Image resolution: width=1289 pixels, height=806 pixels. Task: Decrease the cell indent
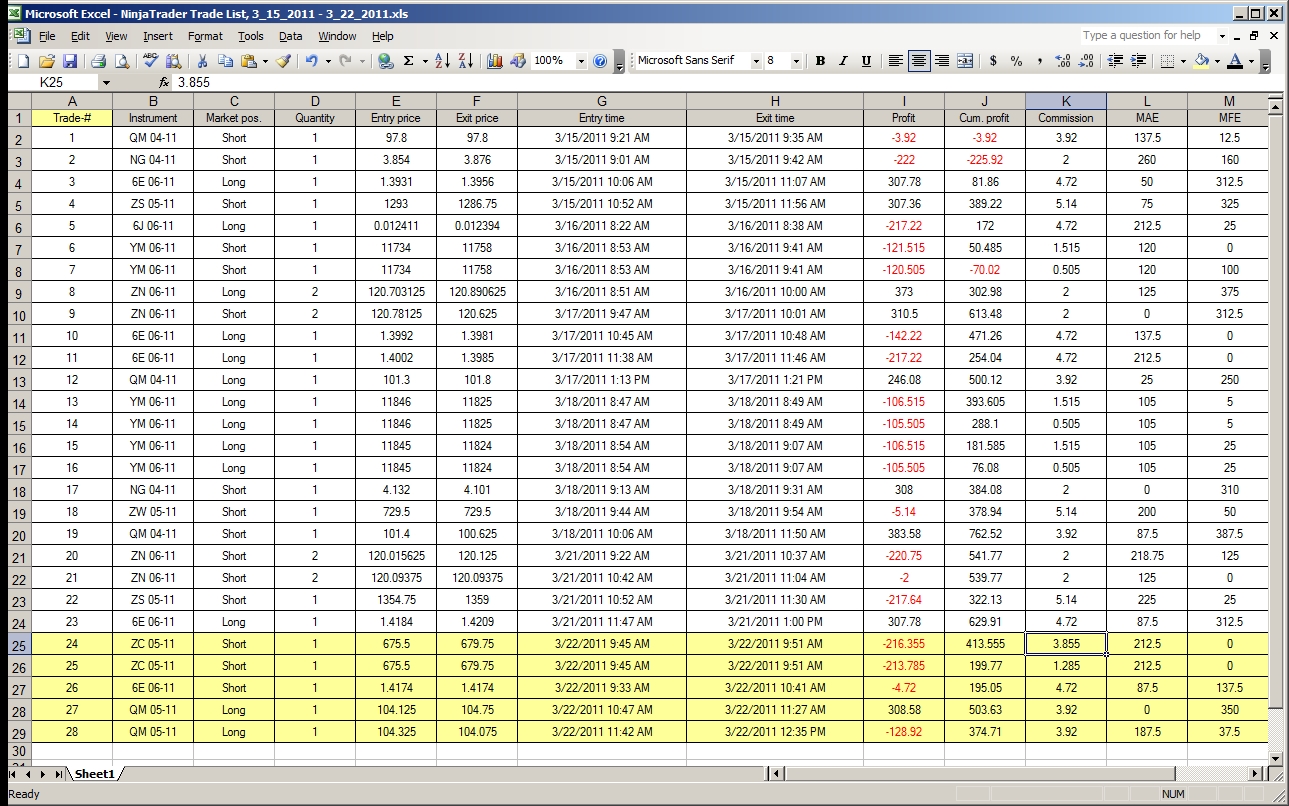1115,61
